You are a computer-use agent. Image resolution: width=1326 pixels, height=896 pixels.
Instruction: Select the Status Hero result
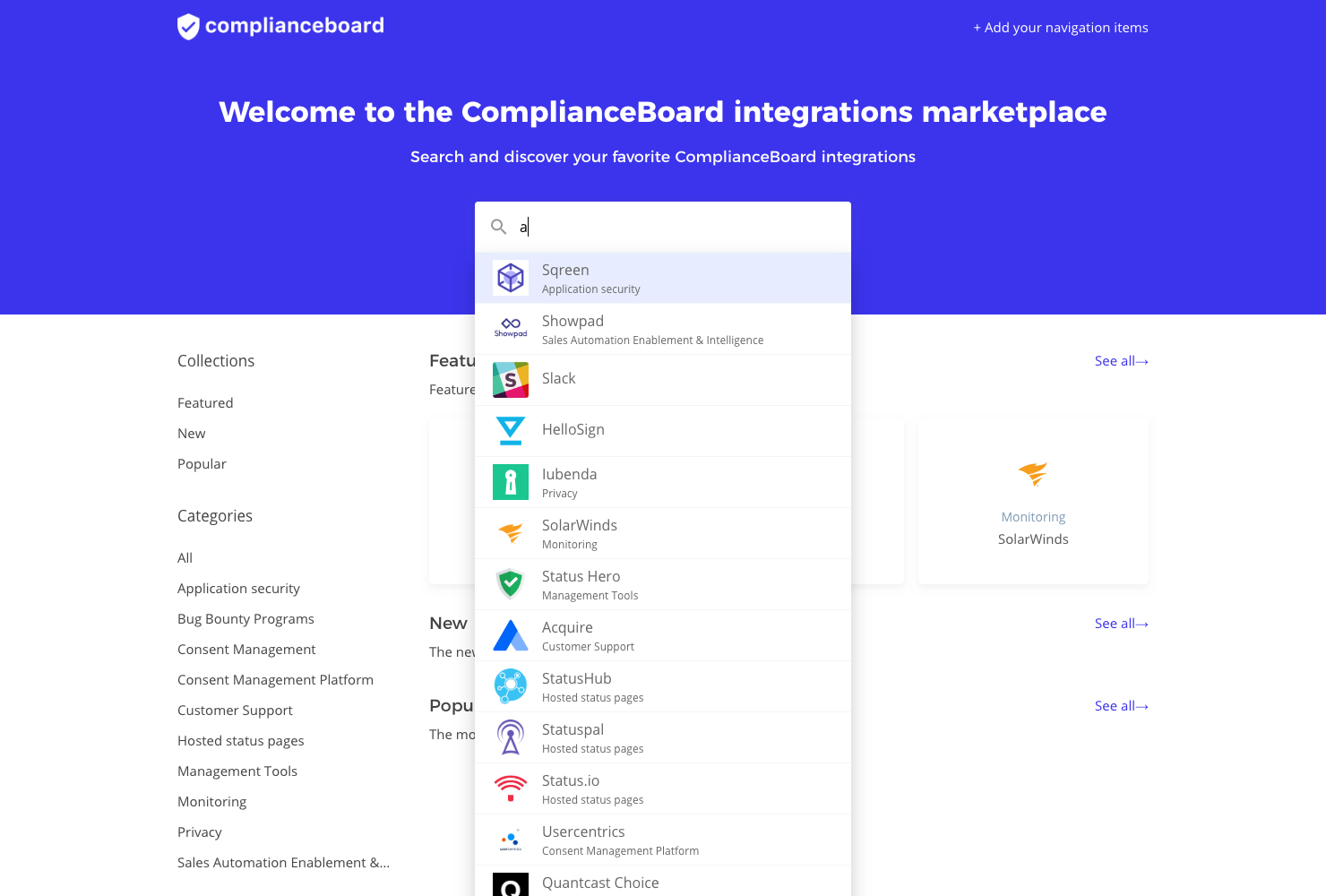(x=663, y=584)
